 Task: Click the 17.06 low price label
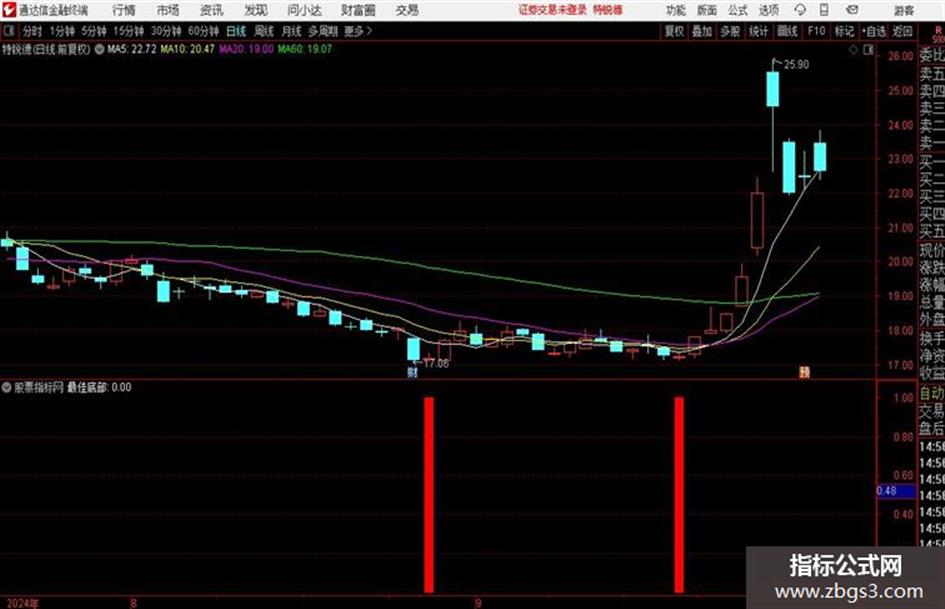coord(436,363)
